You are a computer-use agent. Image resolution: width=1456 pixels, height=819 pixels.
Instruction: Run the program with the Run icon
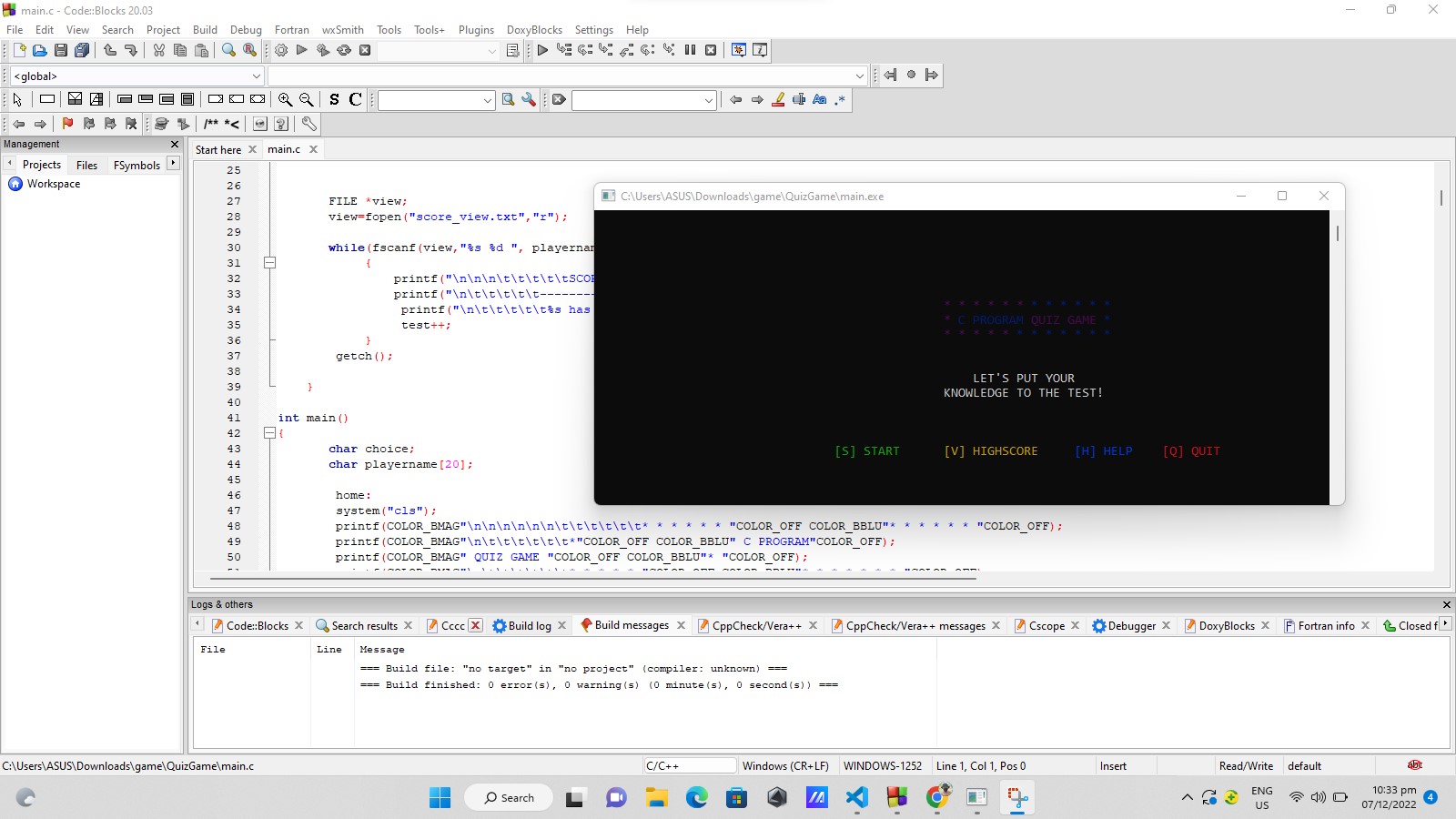coord(302,51)
